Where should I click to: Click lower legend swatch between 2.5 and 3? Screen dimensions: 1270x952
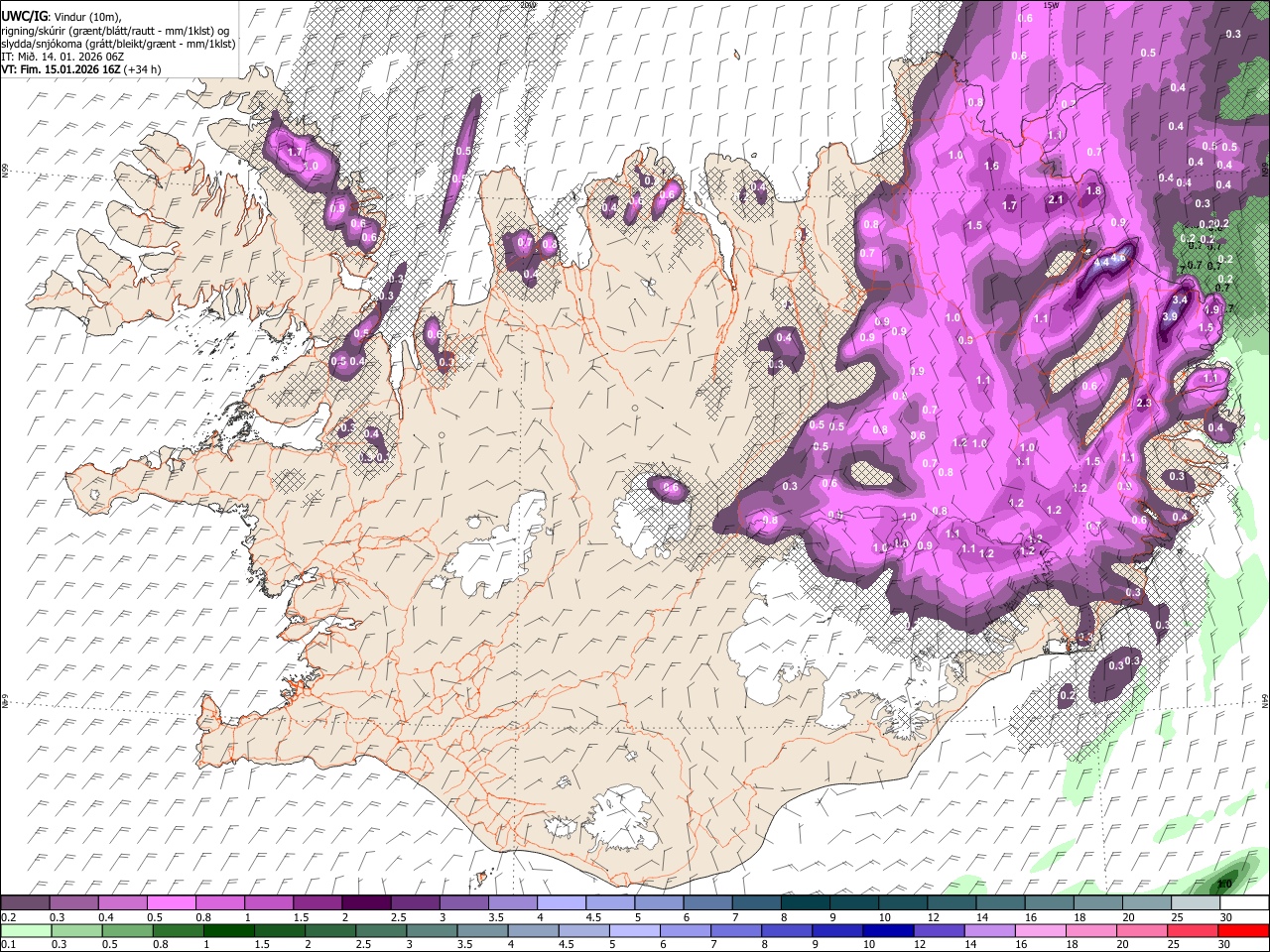(x=381, y=930)
